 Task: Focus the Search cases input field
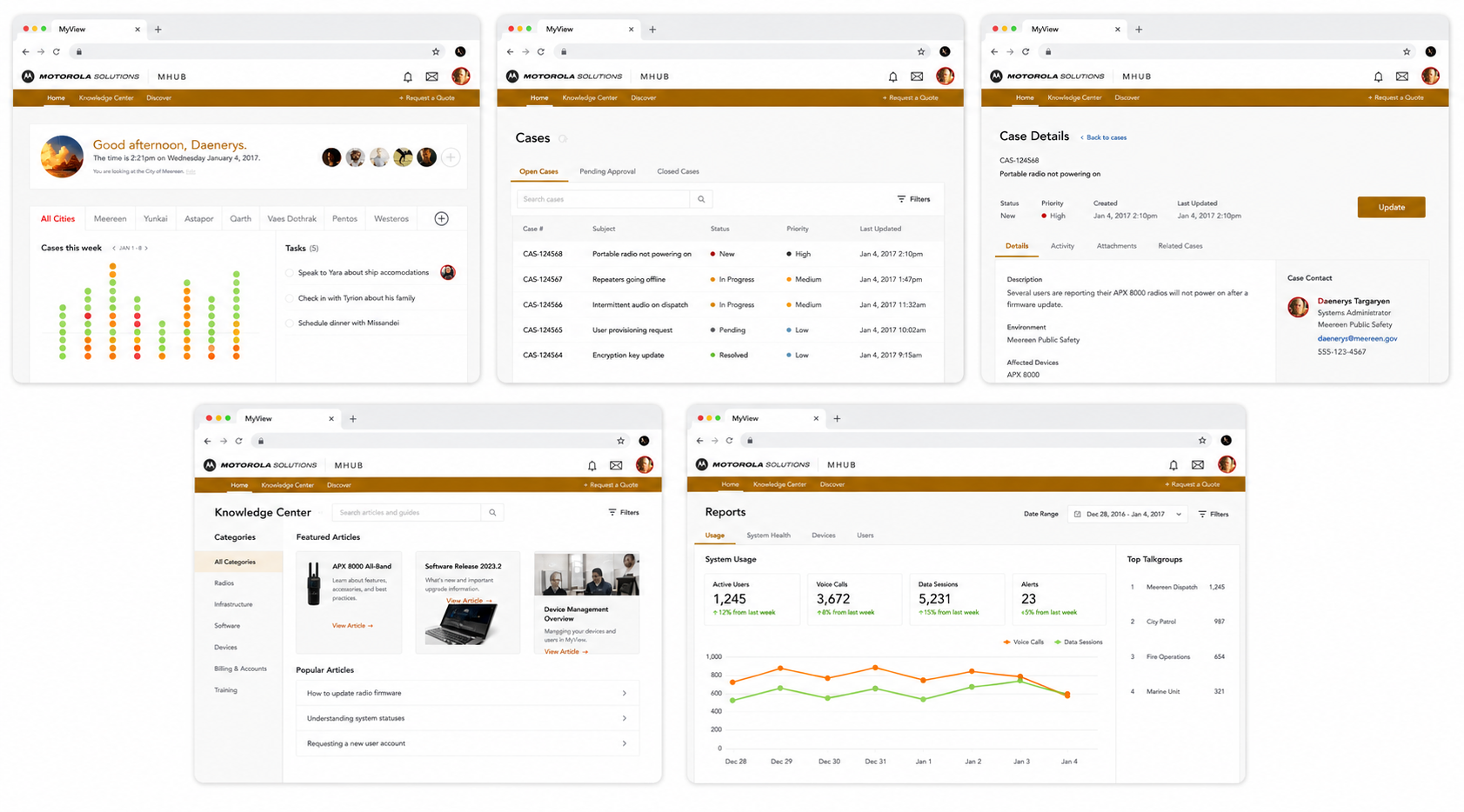click(604, 199)
